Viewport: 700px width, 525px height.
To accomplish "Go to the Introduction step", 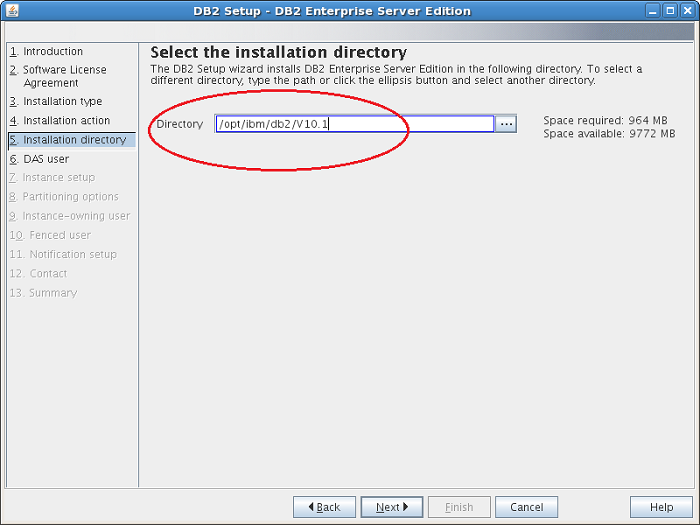I will (53, 51).
